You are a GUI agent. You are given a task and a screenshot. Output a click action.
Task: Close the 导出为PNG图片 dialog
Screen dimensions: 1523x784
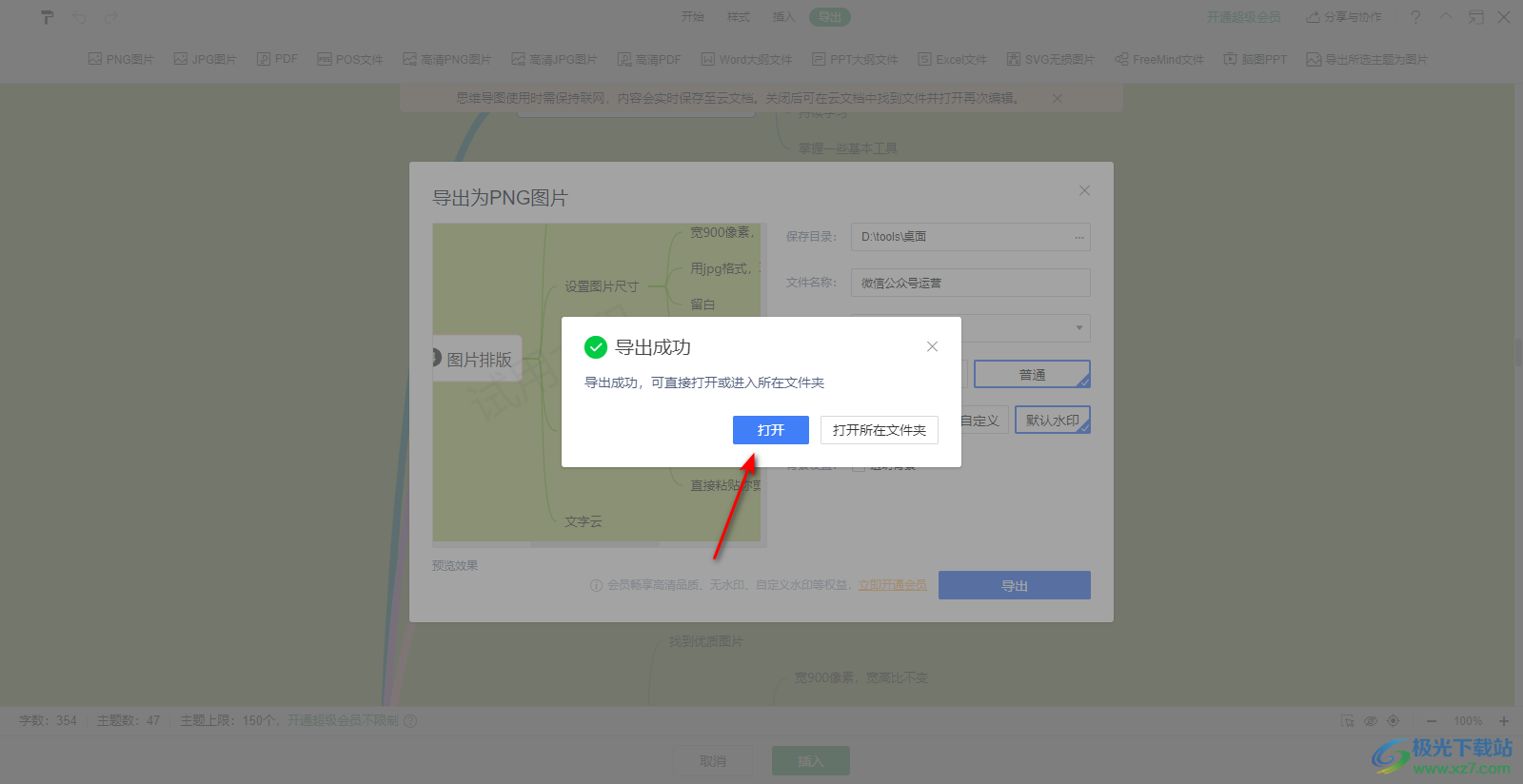tap(1084, 190)
